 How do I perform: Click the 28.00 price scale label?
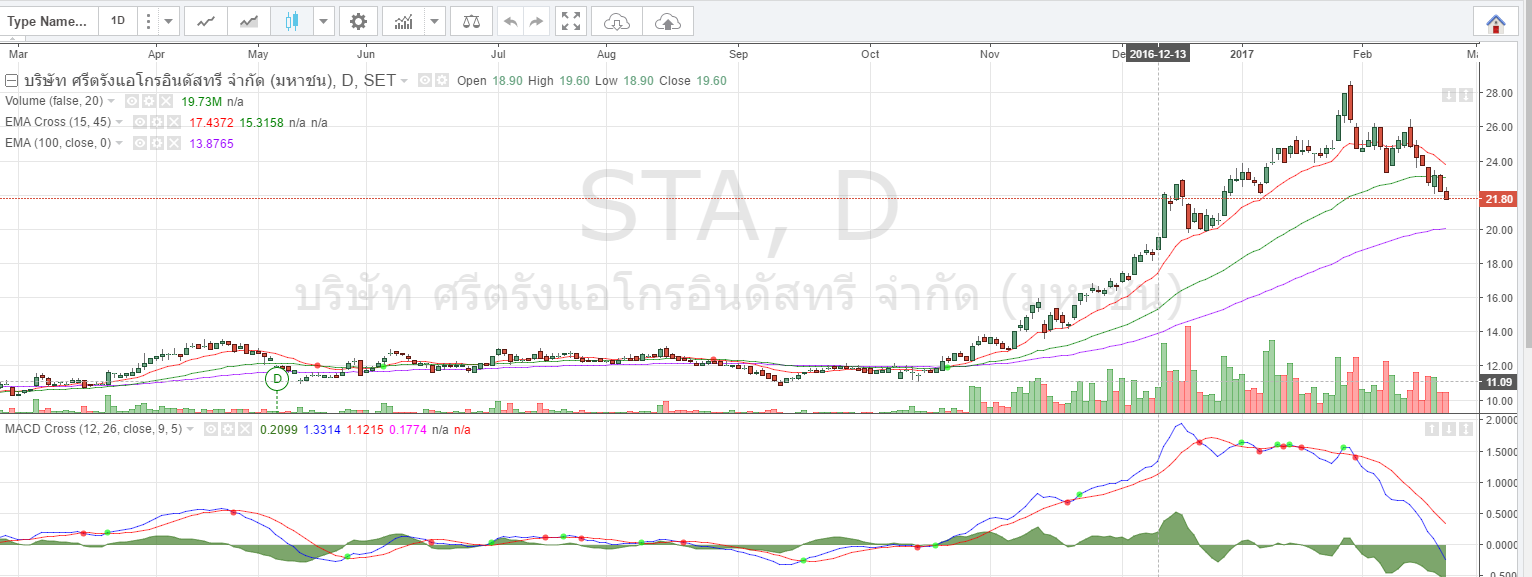click(1497, 93)
